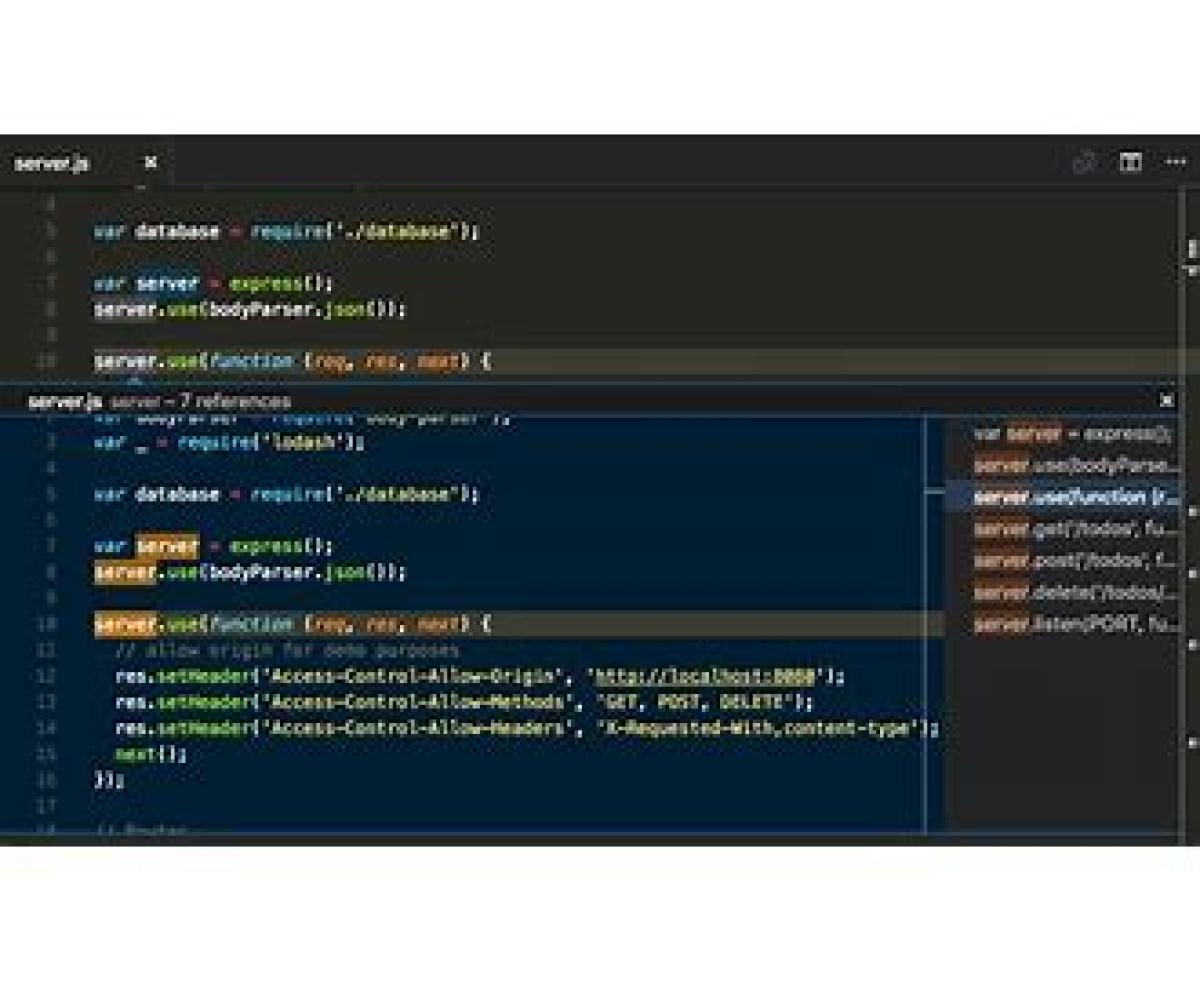Select the server.js editor tab

click(52, 163)
